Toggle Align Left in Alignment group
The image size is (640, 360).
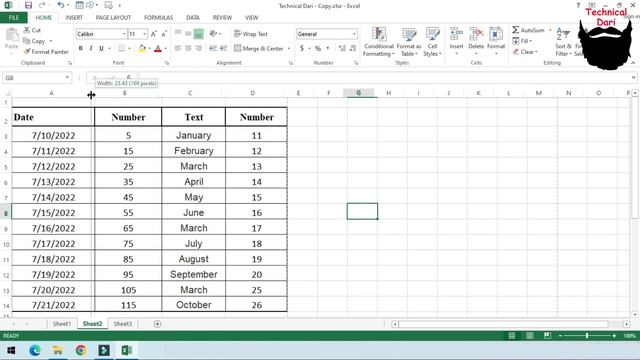point(178,48)
